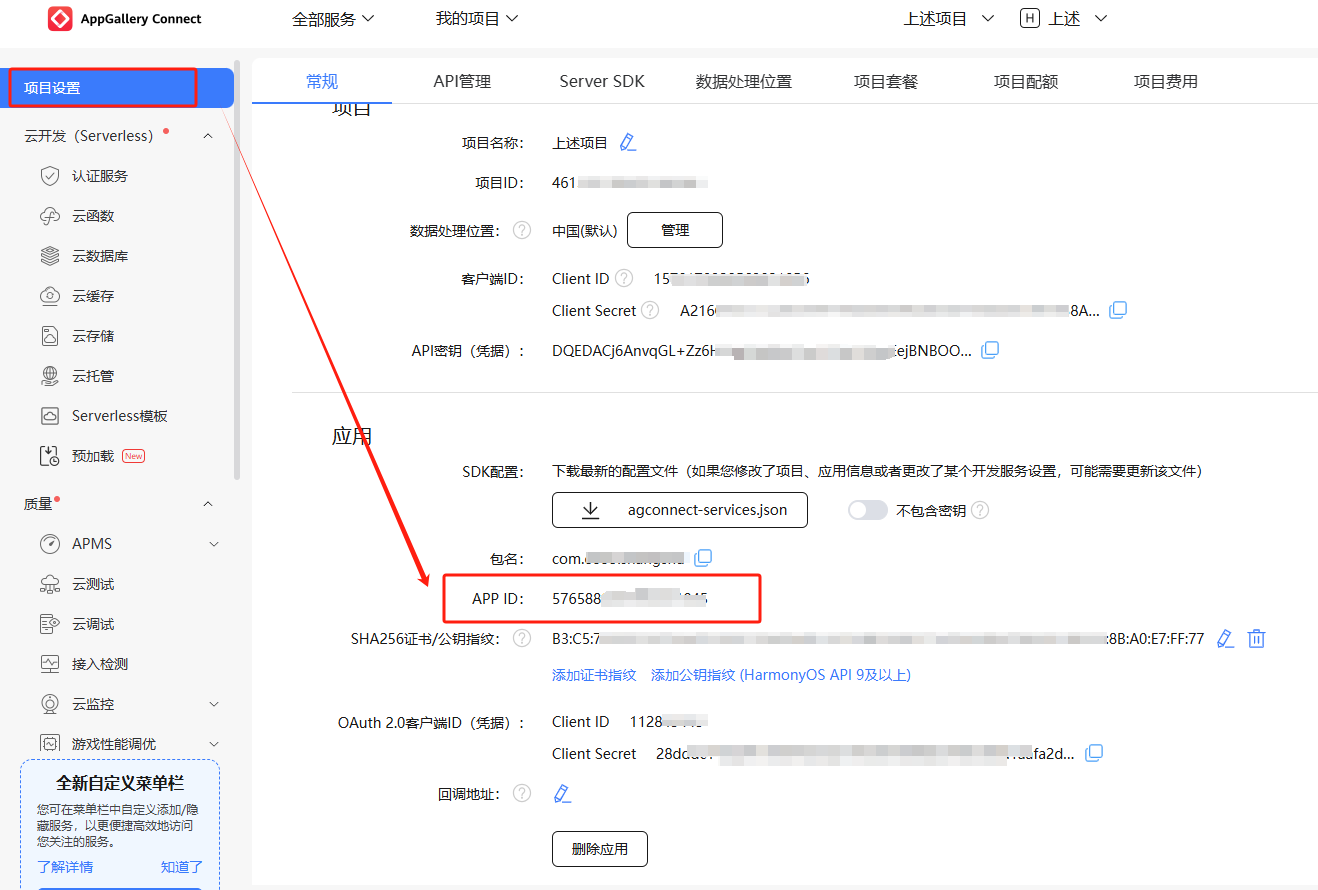Screen dimensions: 1318x890
Task: Edit the project name pencil icon
Action: click(627, 142)
